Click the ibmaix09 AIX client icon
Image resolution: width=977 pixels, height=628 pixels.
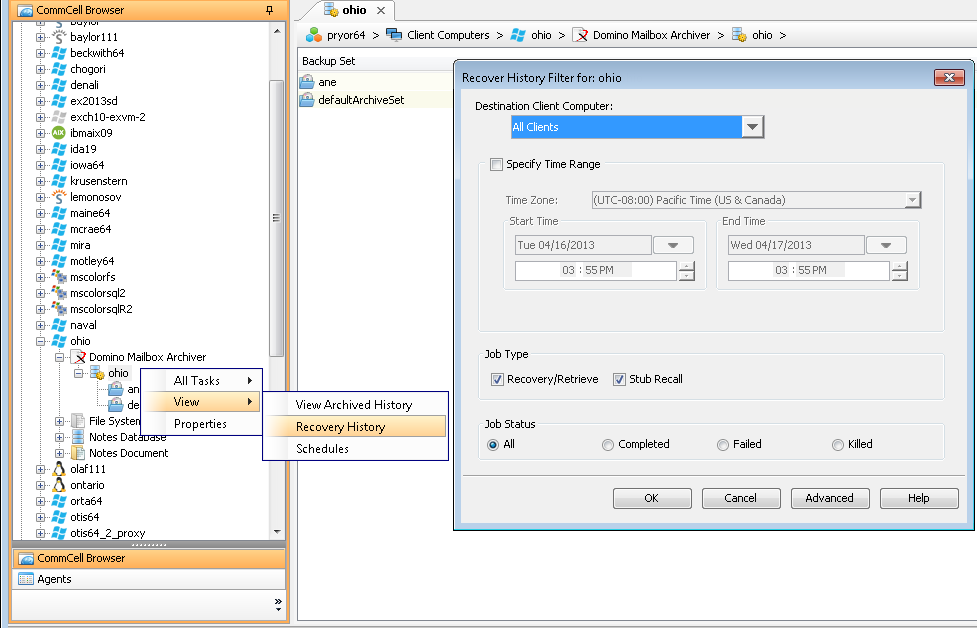point(59,133)
